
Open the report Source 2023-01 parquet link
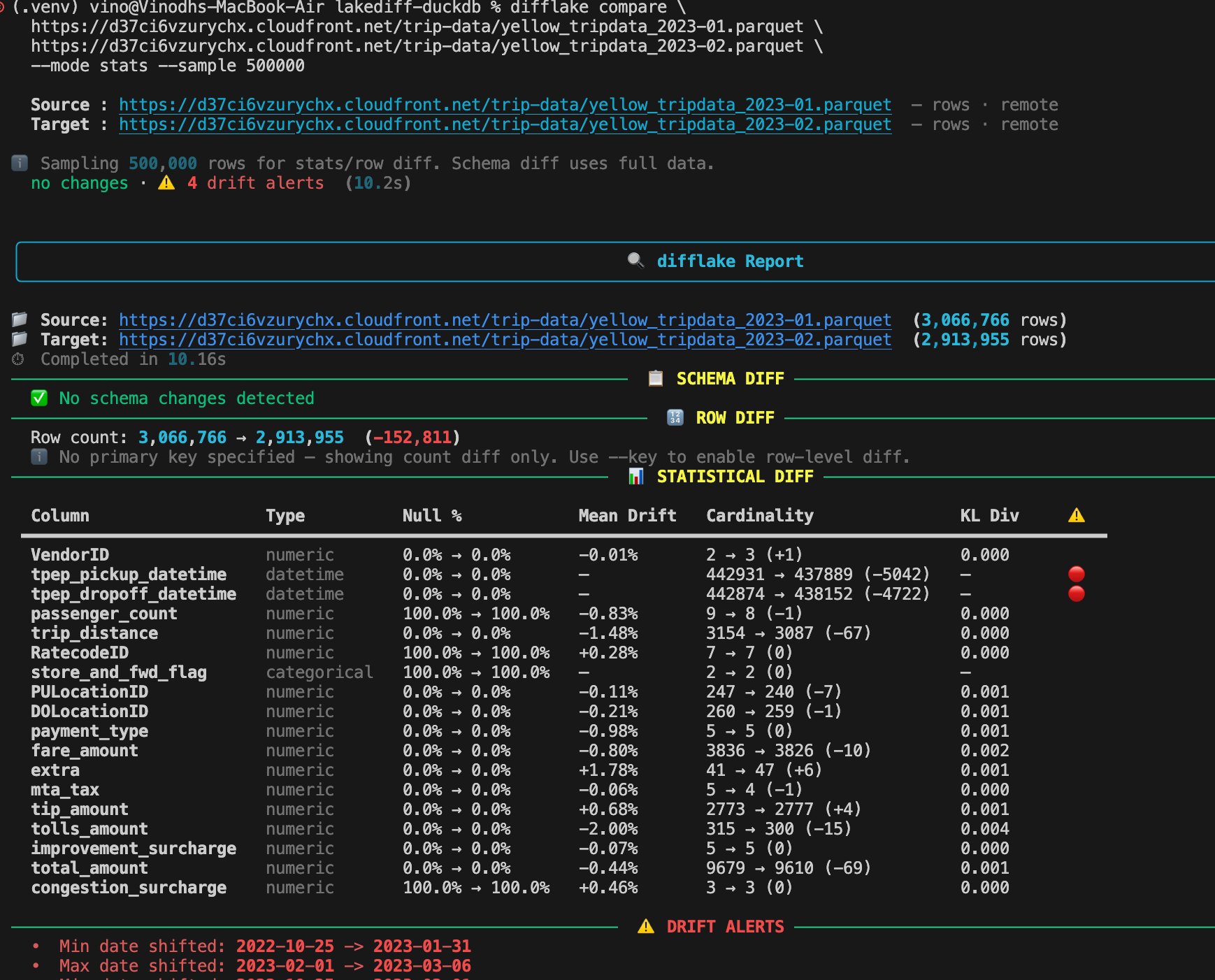click(x=505, y=320)
